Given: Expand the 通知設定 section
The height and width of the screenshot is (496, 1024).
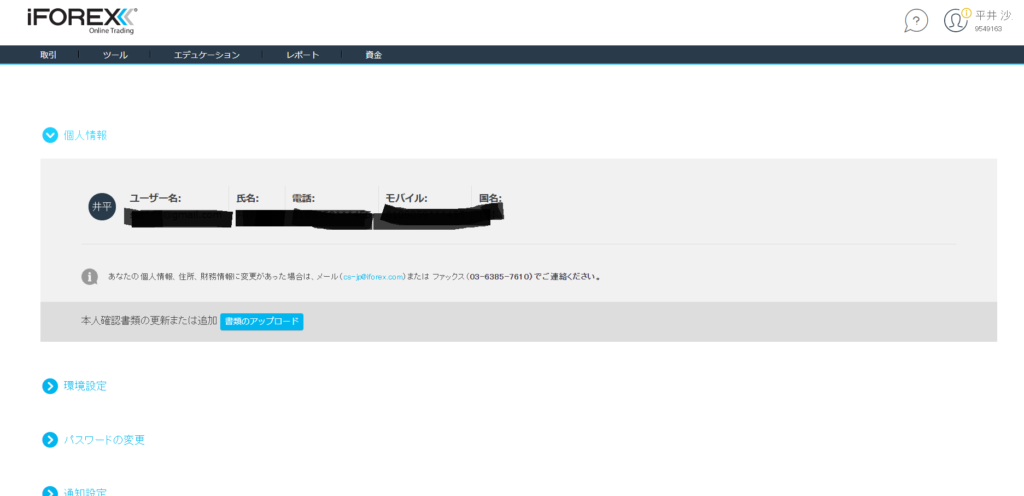Looking at the screenshot, I should [50, 493].
